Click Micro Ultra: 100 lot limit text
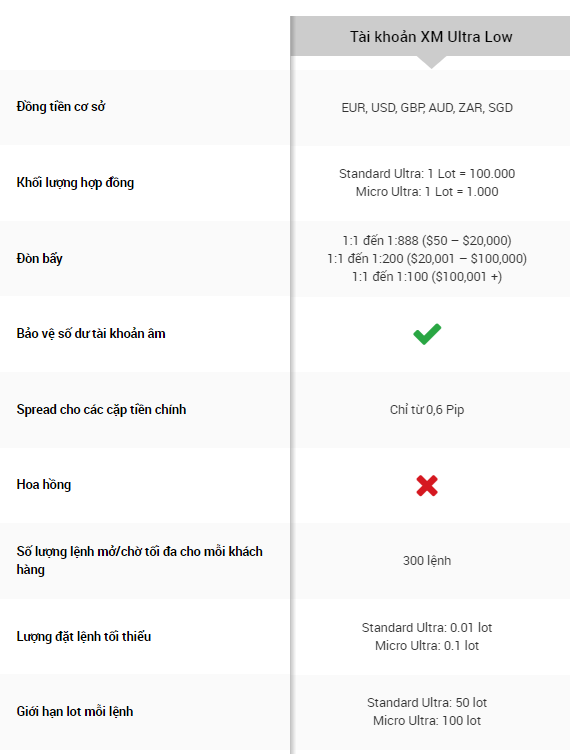 point(427,721)
